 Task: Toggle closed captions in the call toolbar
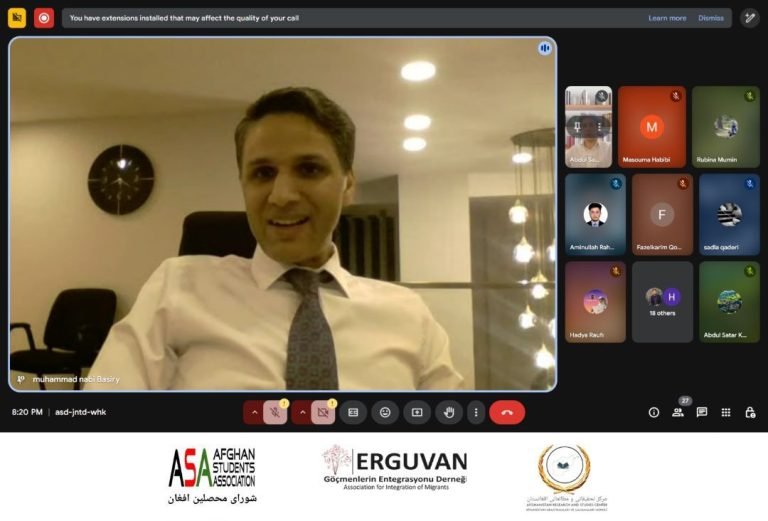click(353, 412)
